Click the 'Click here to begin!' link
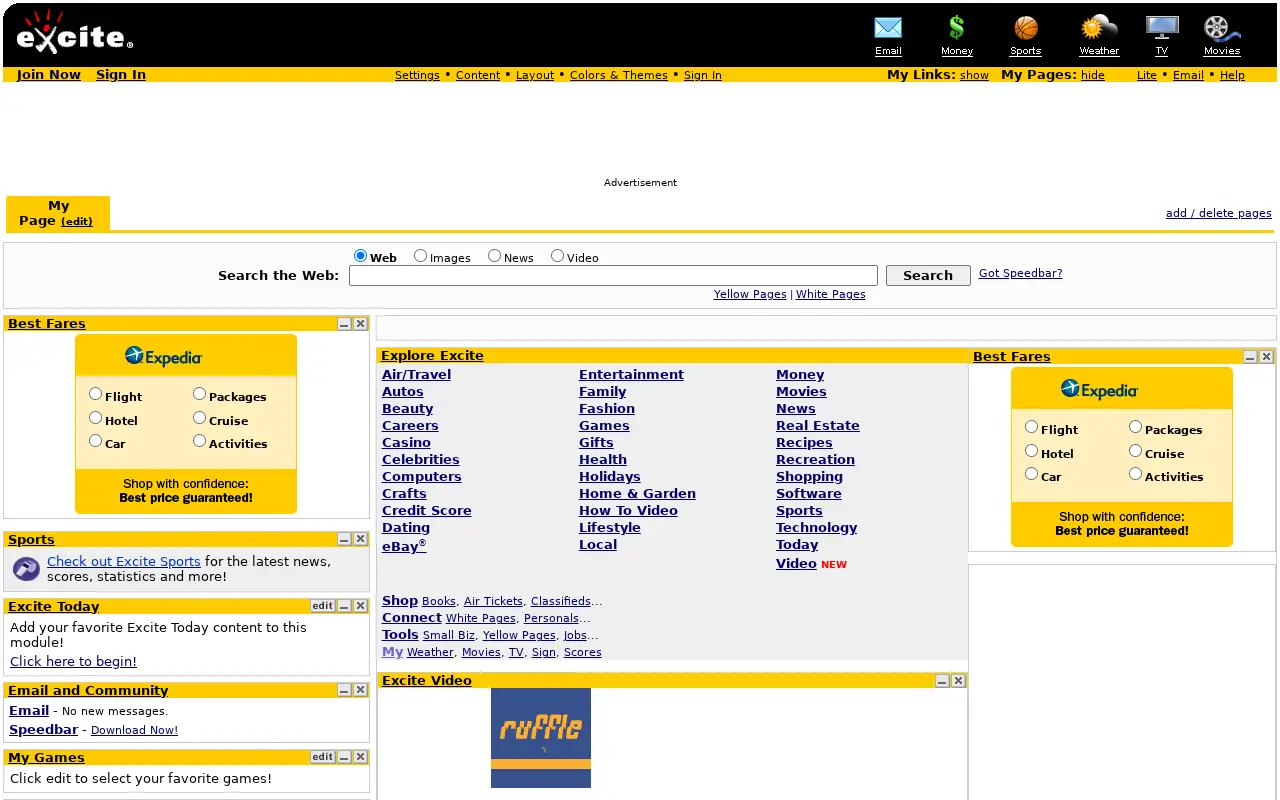 pos(73,662)
